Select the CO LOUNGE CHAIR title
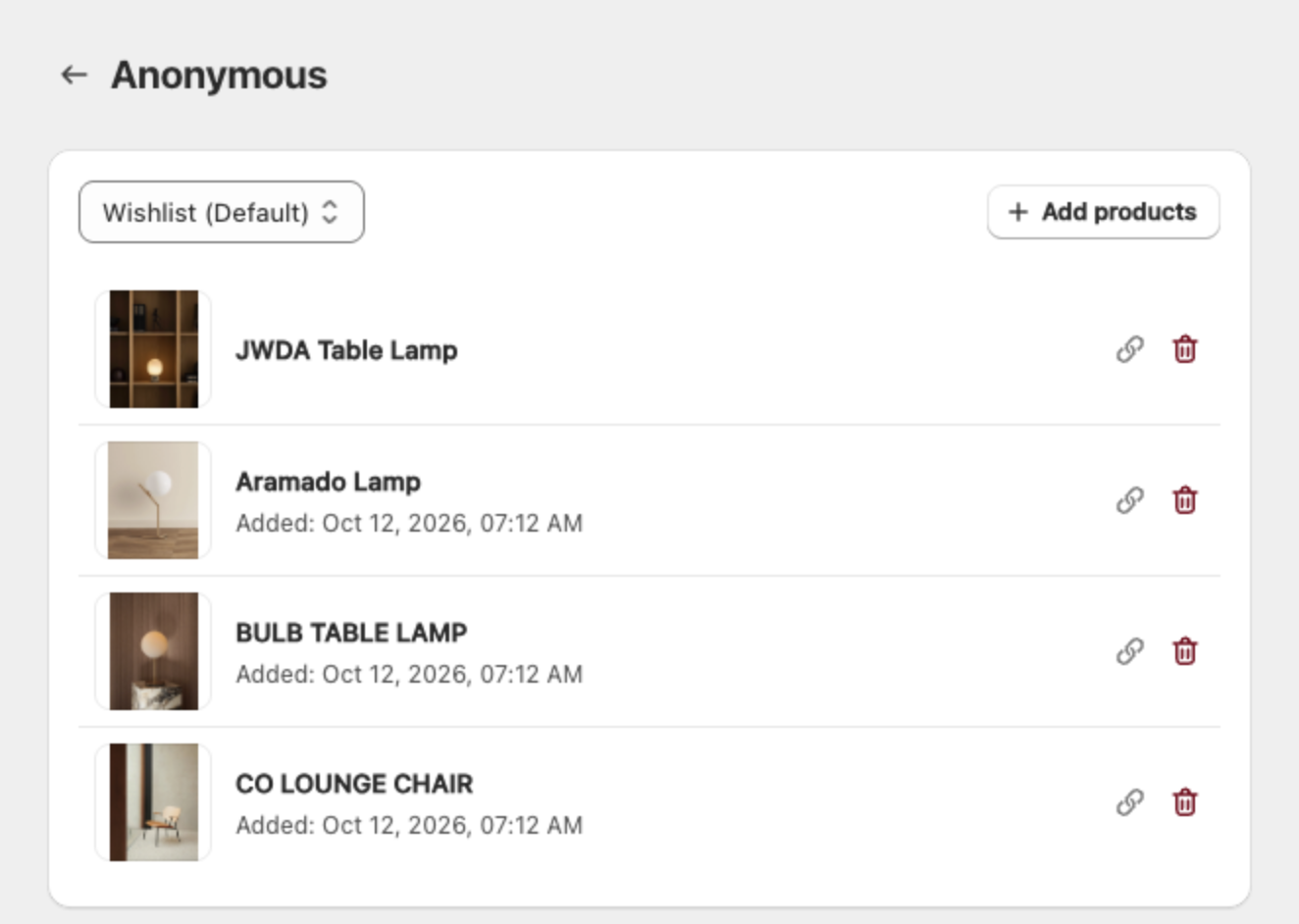The width and height of the screenshot is (1299, 924). [x=354, y=784]
